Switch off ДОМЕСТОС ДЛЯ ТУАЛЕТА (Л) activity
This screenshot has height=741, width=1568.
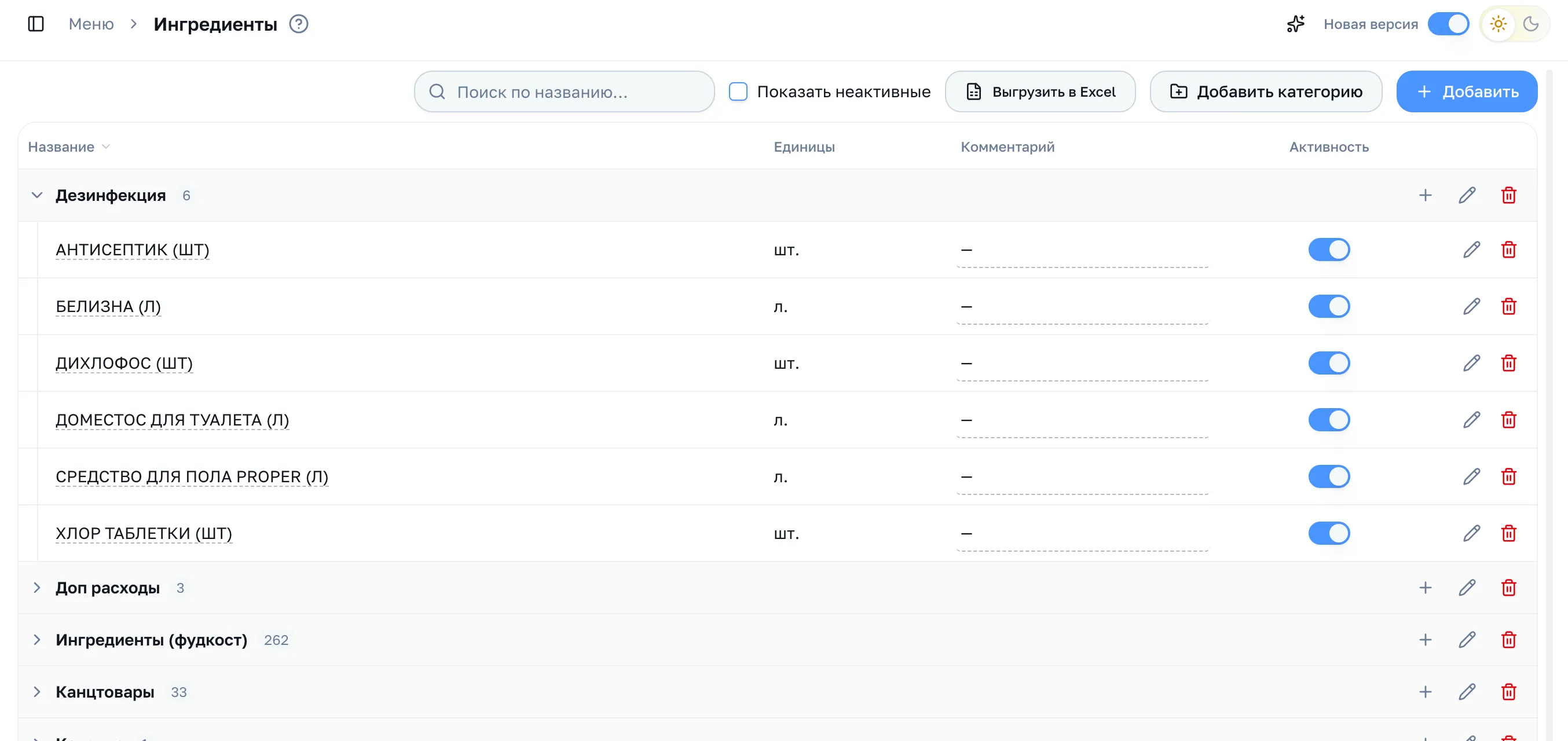pyautogui.click(x=1329, y=420)
